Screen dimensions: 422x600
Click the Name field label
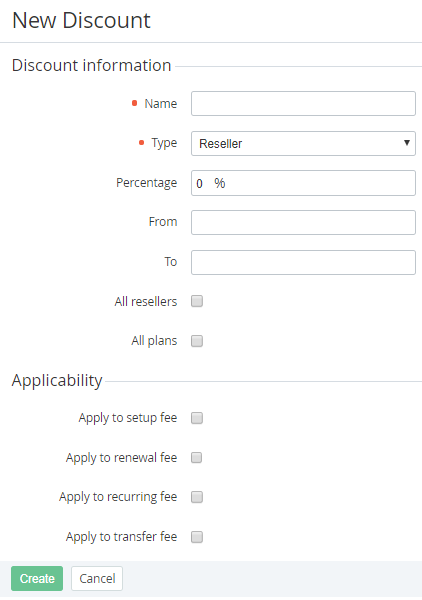[x=161, y=104]
